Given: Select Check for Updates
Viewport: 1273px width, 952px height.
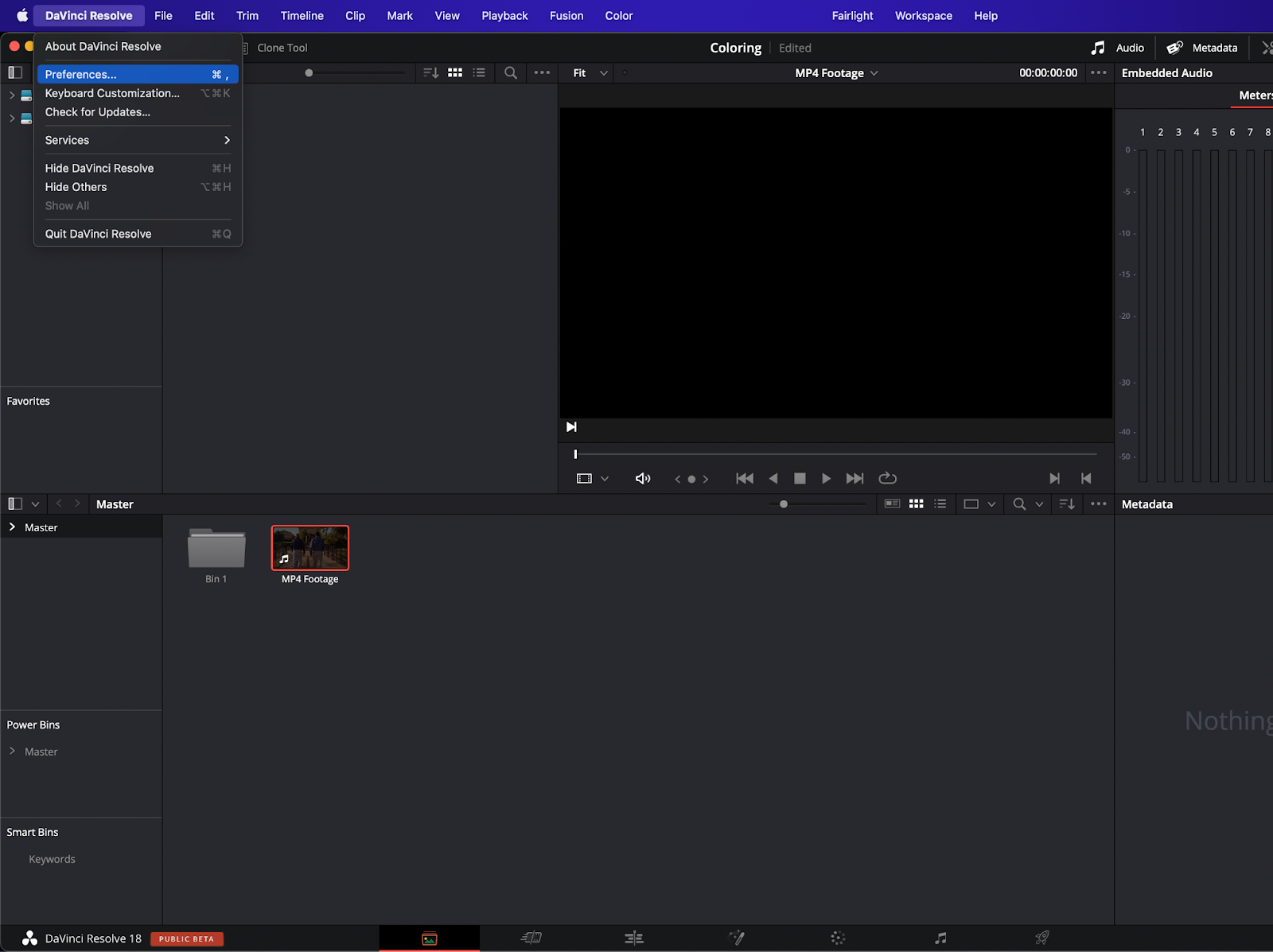Looking at the screenshot, I should pyautogui.click(x=138, y=112).
